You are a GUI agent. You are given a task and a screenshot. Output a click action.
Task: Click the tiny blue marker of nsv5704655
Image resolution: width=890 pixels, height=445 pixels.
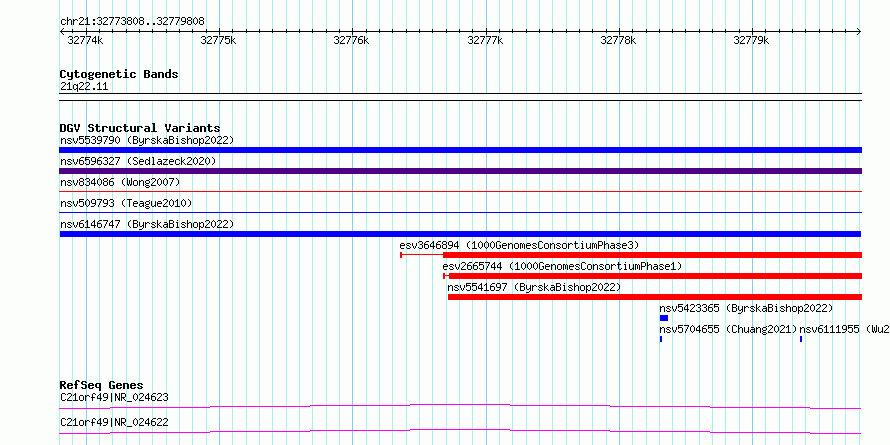tap(661, 339)
